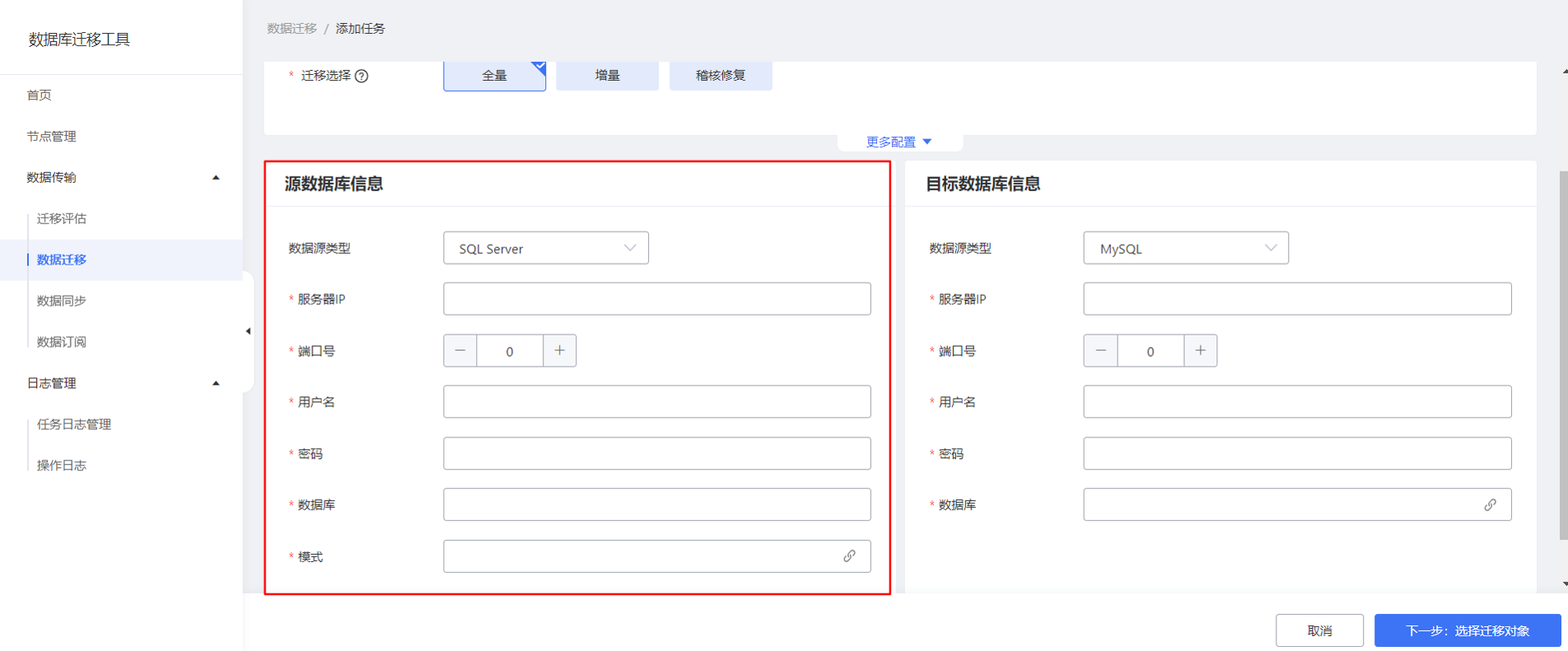This screenshot has width=1568, height=651.
Task: Click the 源数据库信息 heading
Action: pos(334,184)
